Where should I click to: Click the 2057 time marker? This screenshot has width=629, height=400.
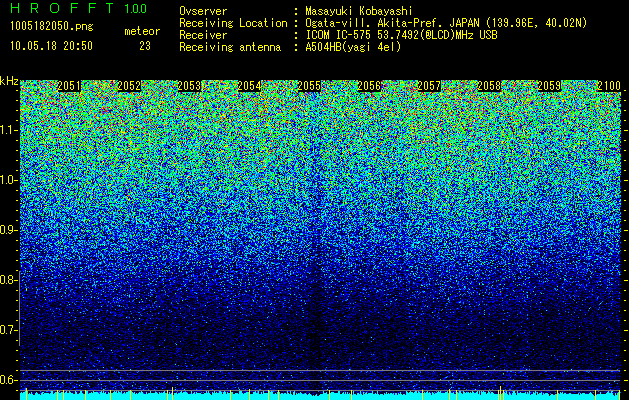429,86
